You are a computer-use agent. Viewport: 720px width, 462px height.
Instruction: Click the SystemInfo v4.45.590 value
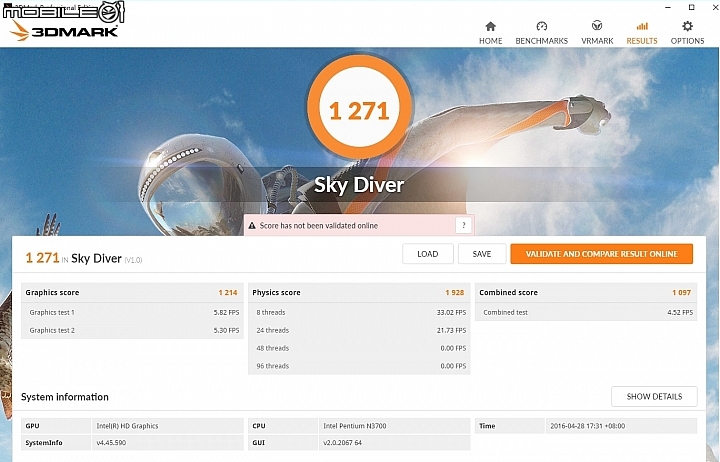111,443
